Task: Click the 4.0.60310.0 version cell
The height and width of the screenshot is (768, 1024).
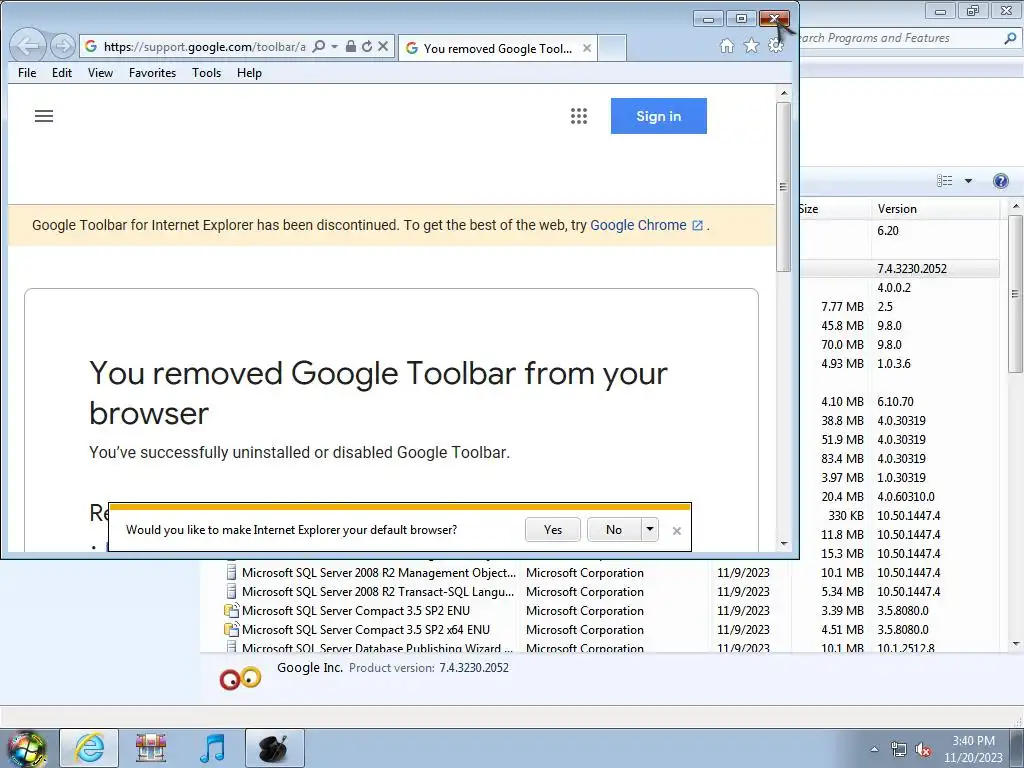Action: point(906,497)
